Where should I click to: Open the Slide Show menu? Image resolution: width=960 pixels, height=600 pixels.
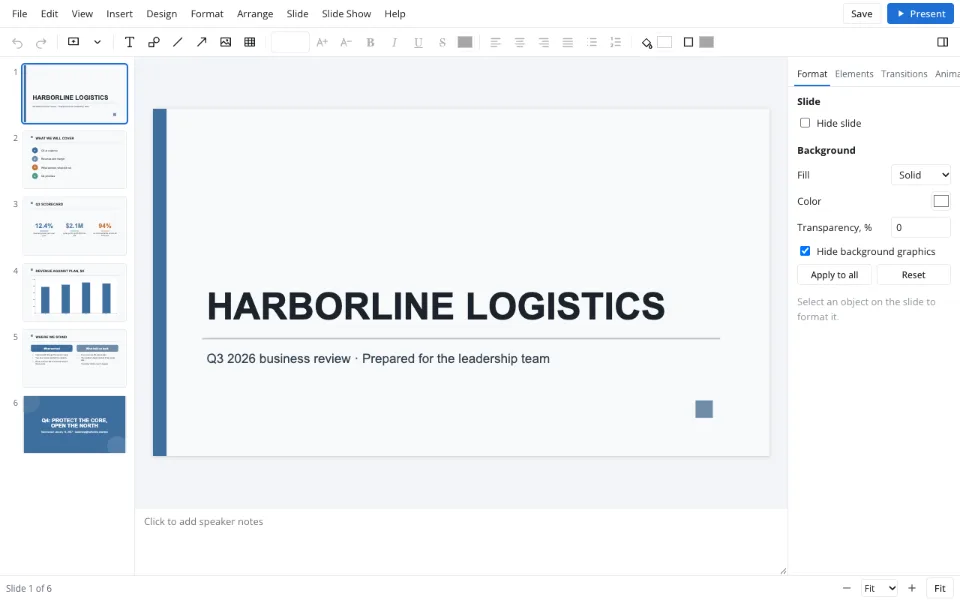[x=347, y=13]
